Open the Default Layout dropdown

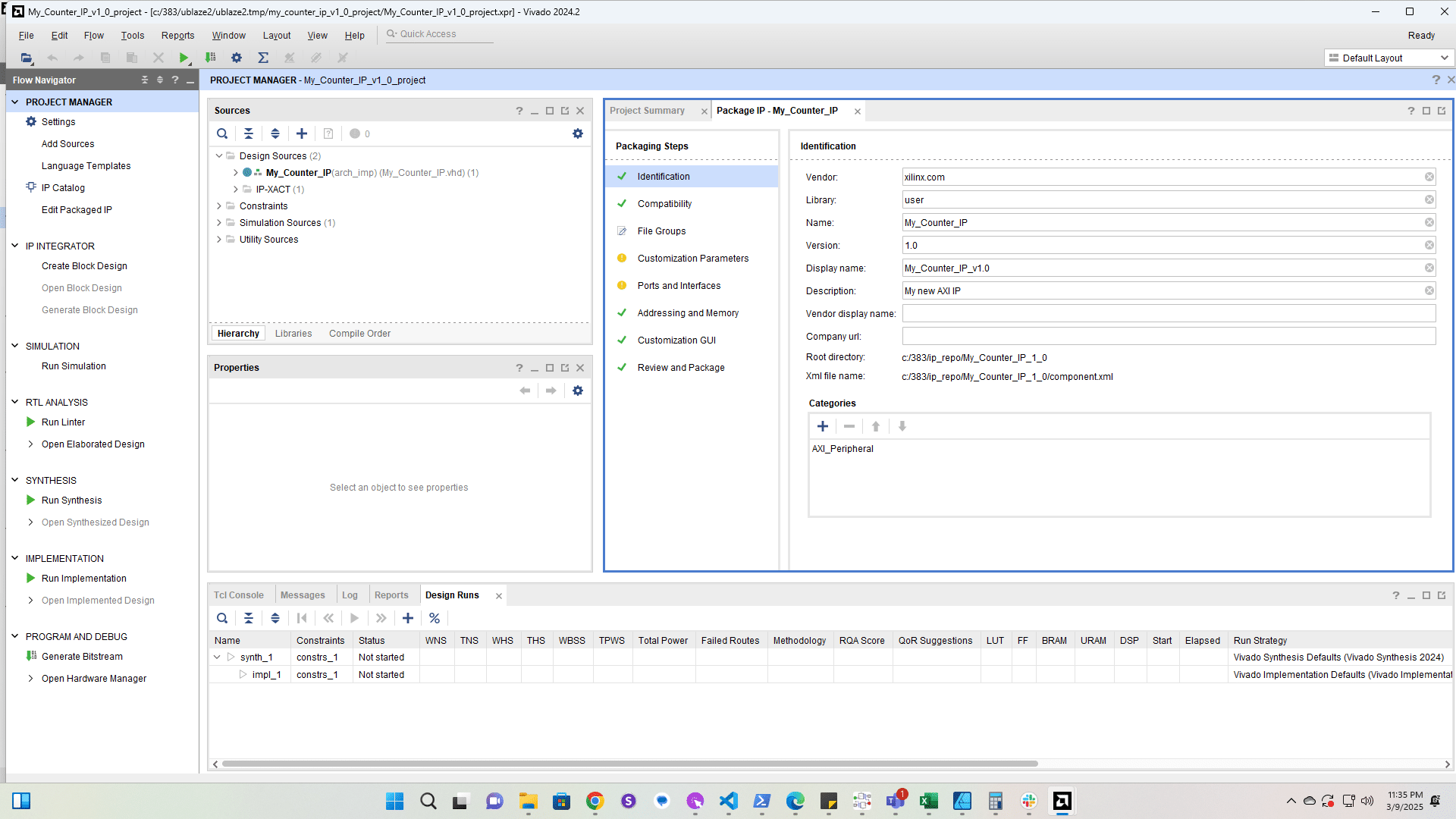click(x=1389, y=58)
